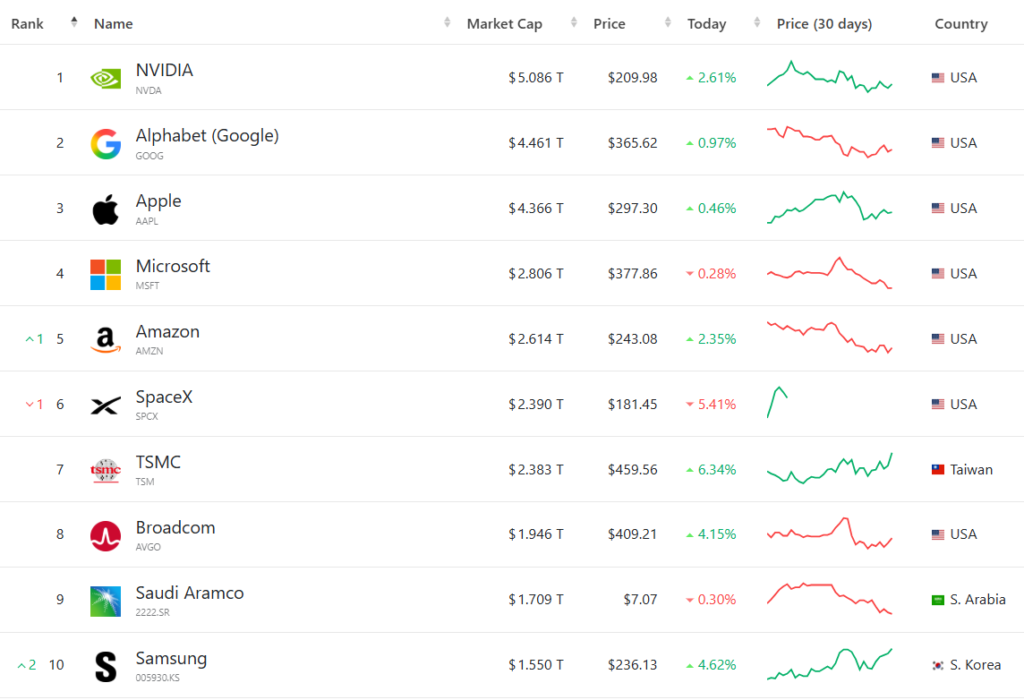1024x700 pixels.
Task: Click the Name column header label
Action: 113,24
